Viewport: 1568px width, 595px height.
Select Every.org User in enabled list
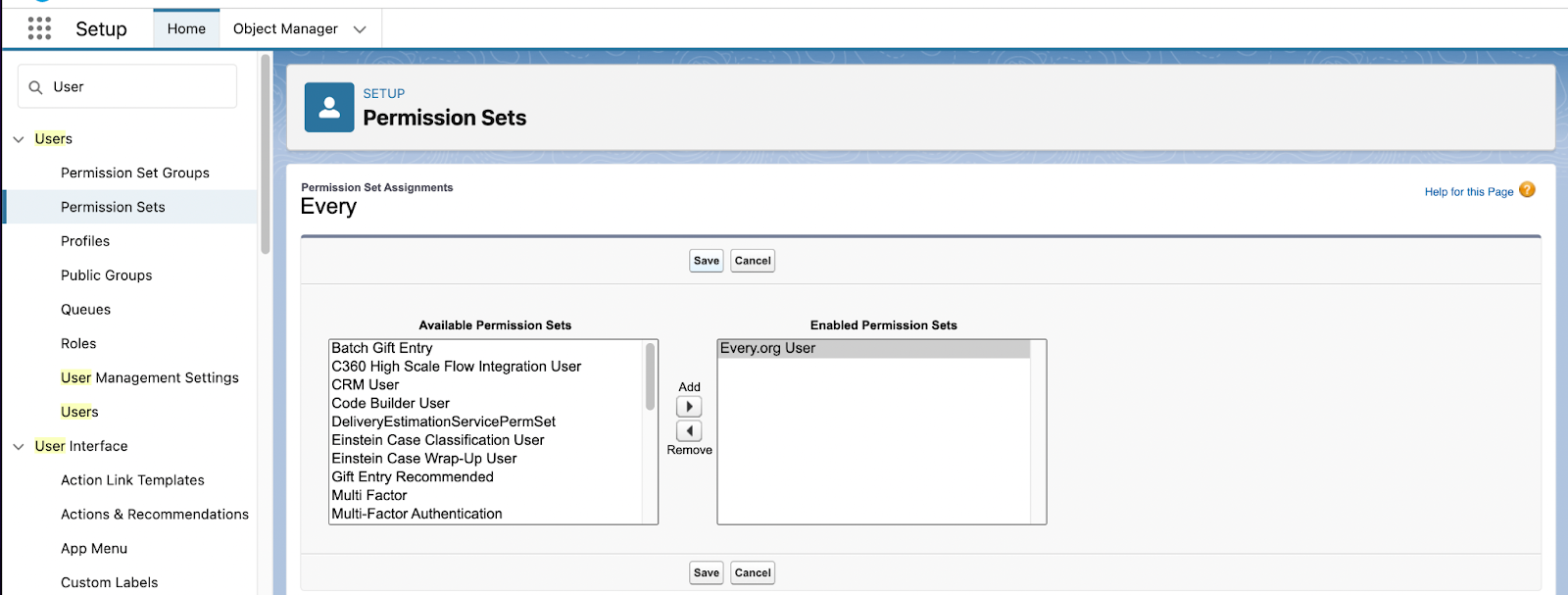coord(873,348)
